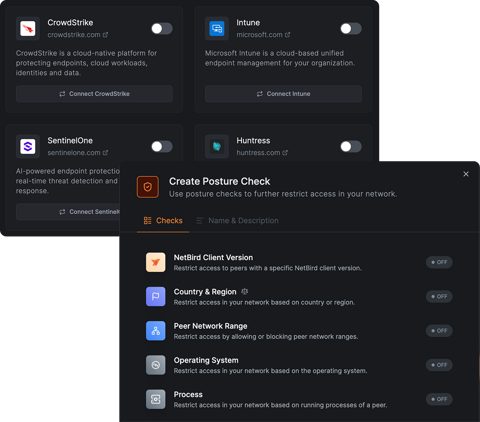Click the Huntress logo icon

(x=217, y=146)
